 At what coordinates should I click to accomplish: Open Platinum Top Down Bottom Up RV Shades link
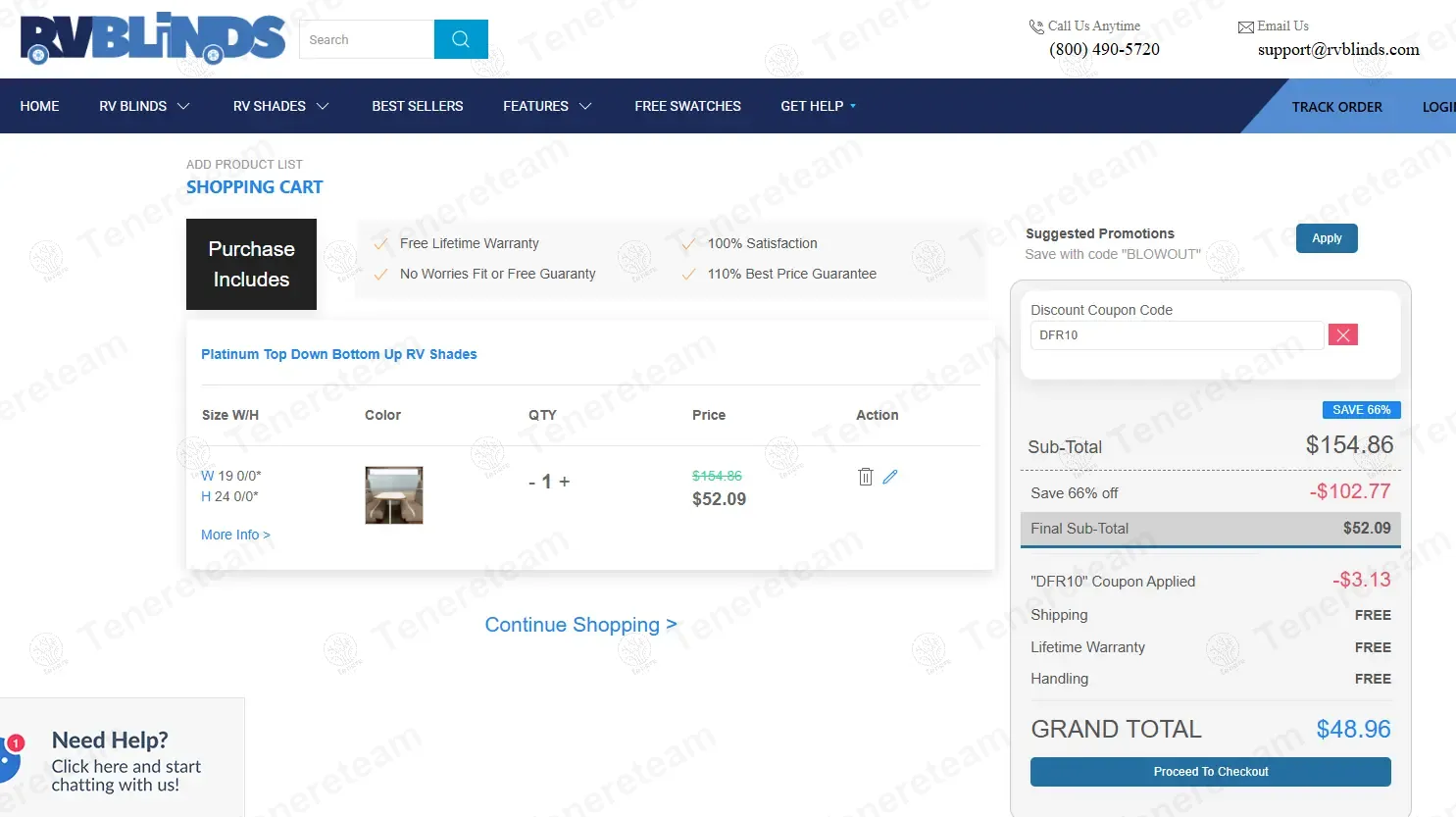click(339, 354)
